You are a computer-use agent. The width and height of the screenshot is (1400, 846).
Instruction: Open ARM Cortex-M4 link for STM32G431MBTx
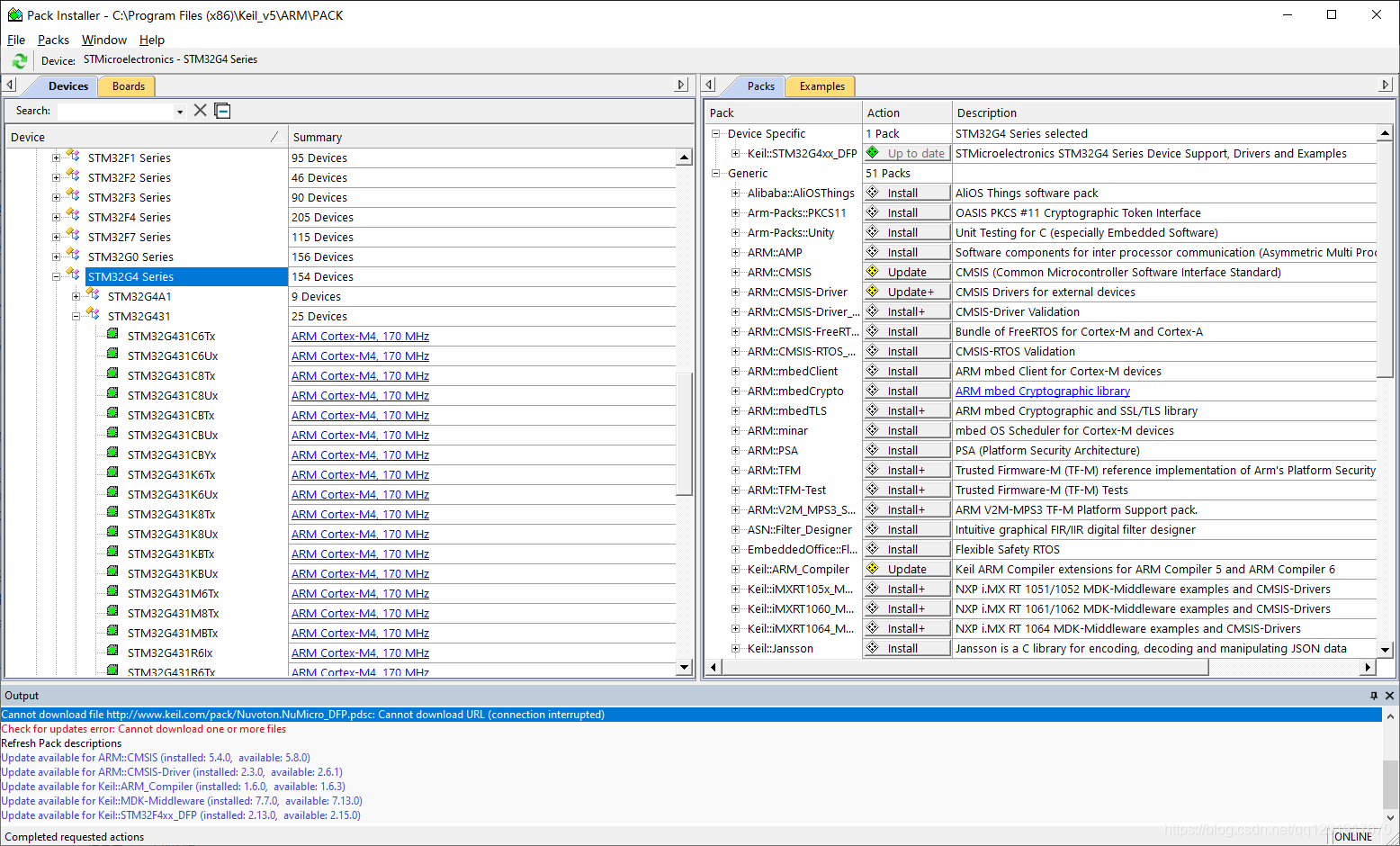coord(360,633)
